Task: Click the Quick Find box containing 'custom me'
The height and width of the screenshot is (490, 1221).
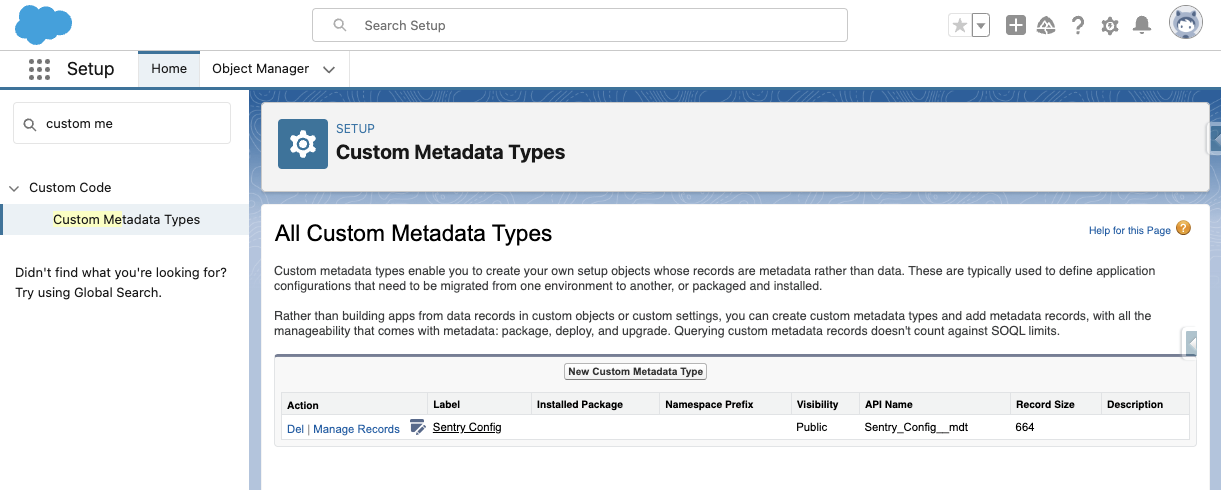Action: (122, 123)
